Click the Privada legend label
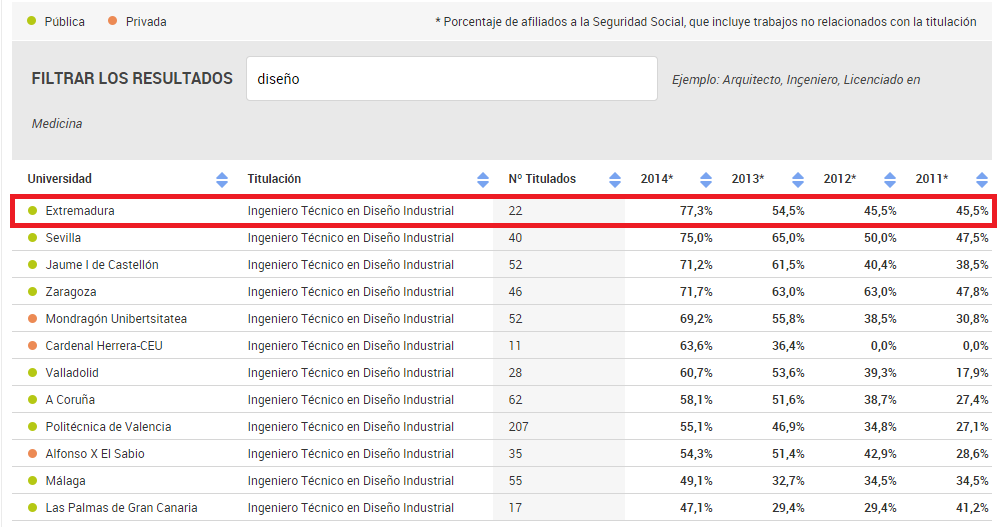Image resolution: width=1002 pixels, height=527 pixels. click(146, 22)
